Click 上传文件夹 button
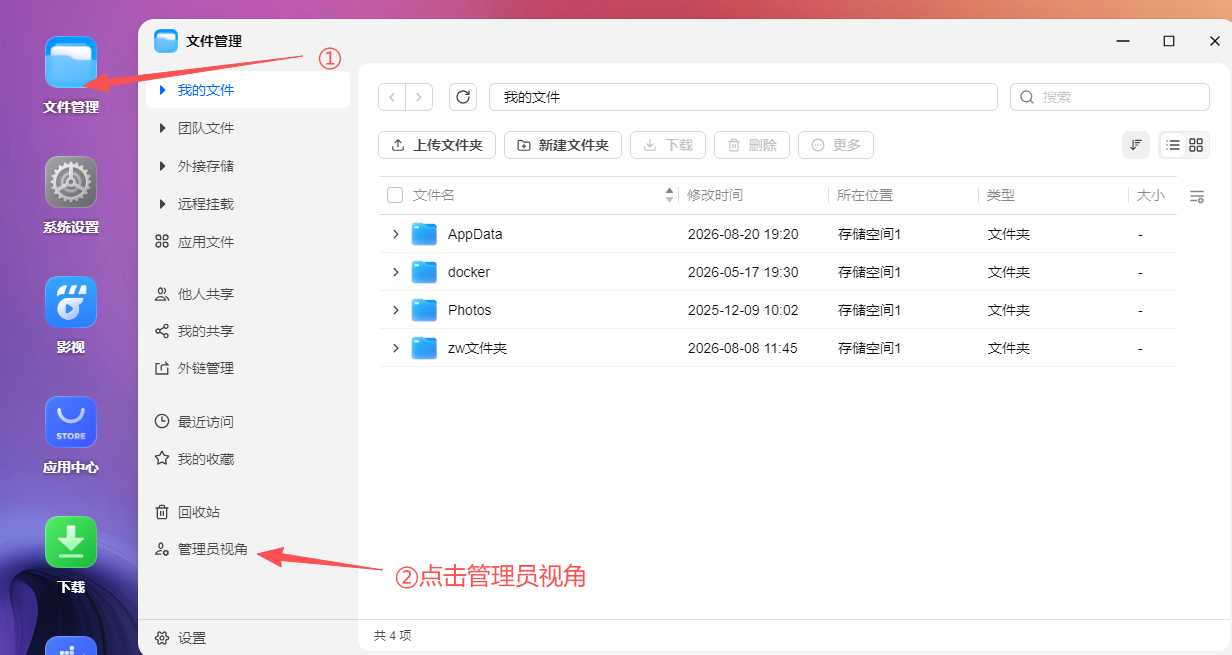Image resolution: width=1232 pixels, height=655 pixels. 437,145
